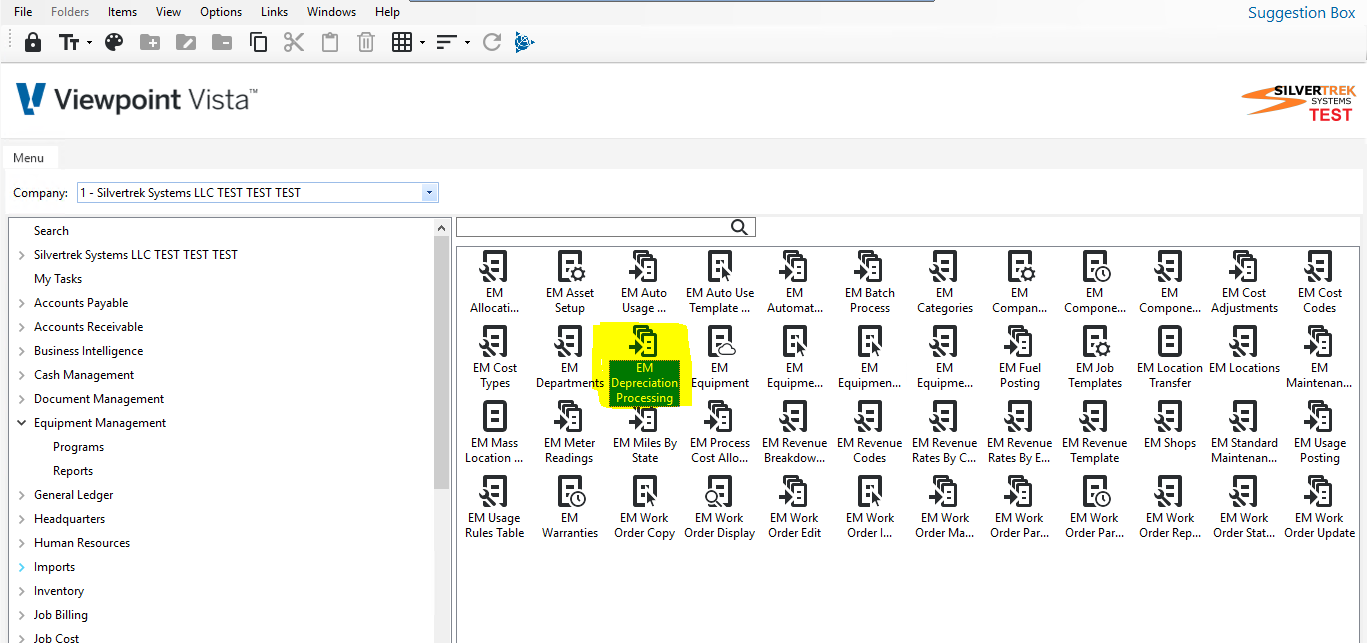Image resolution: width=1367 pixels, height=643 pixels.
Task: Expand the Accounts Receivable folder
Action: 22,327
